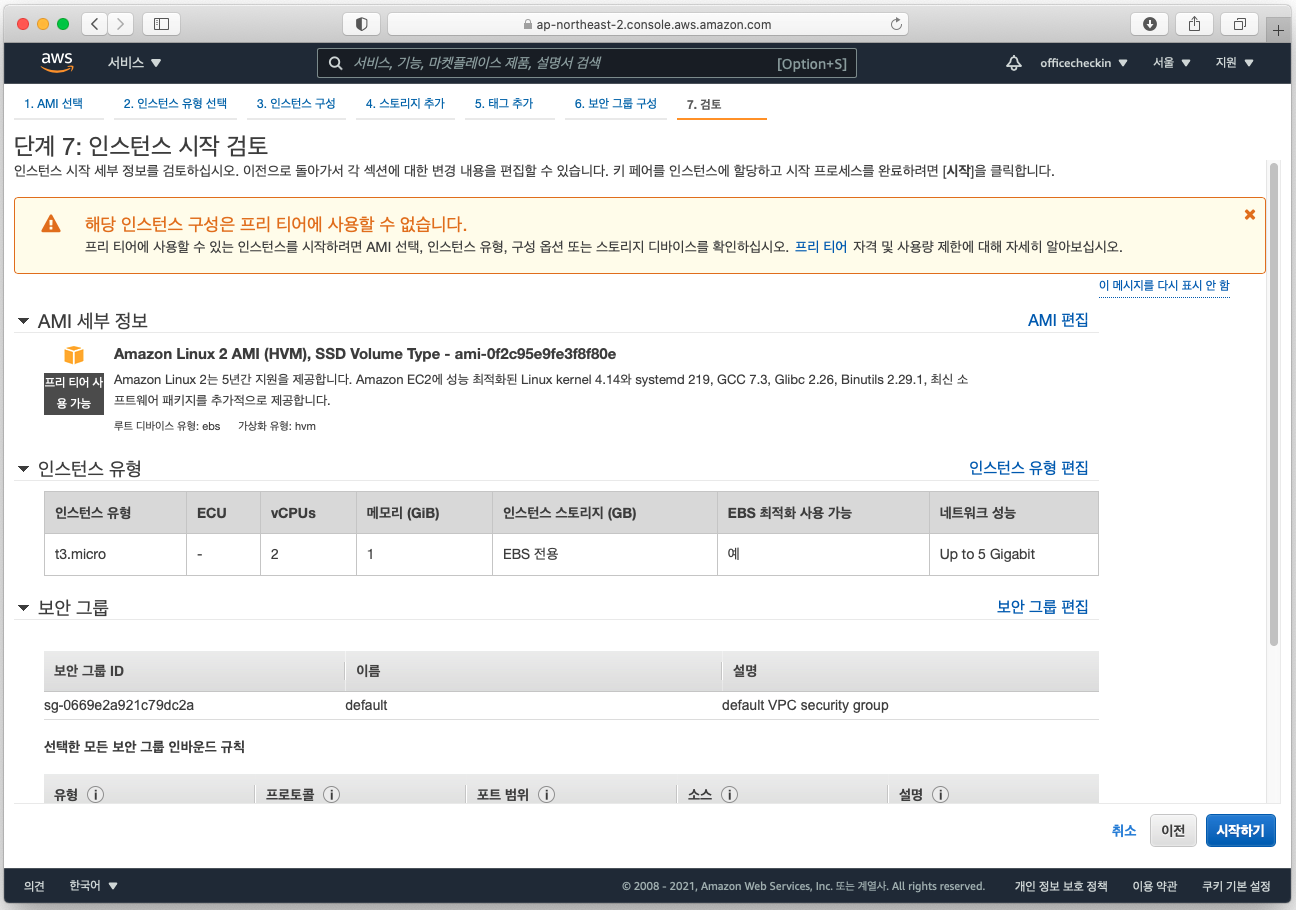Open the 지원 support dropdown

click(1234, 63)
